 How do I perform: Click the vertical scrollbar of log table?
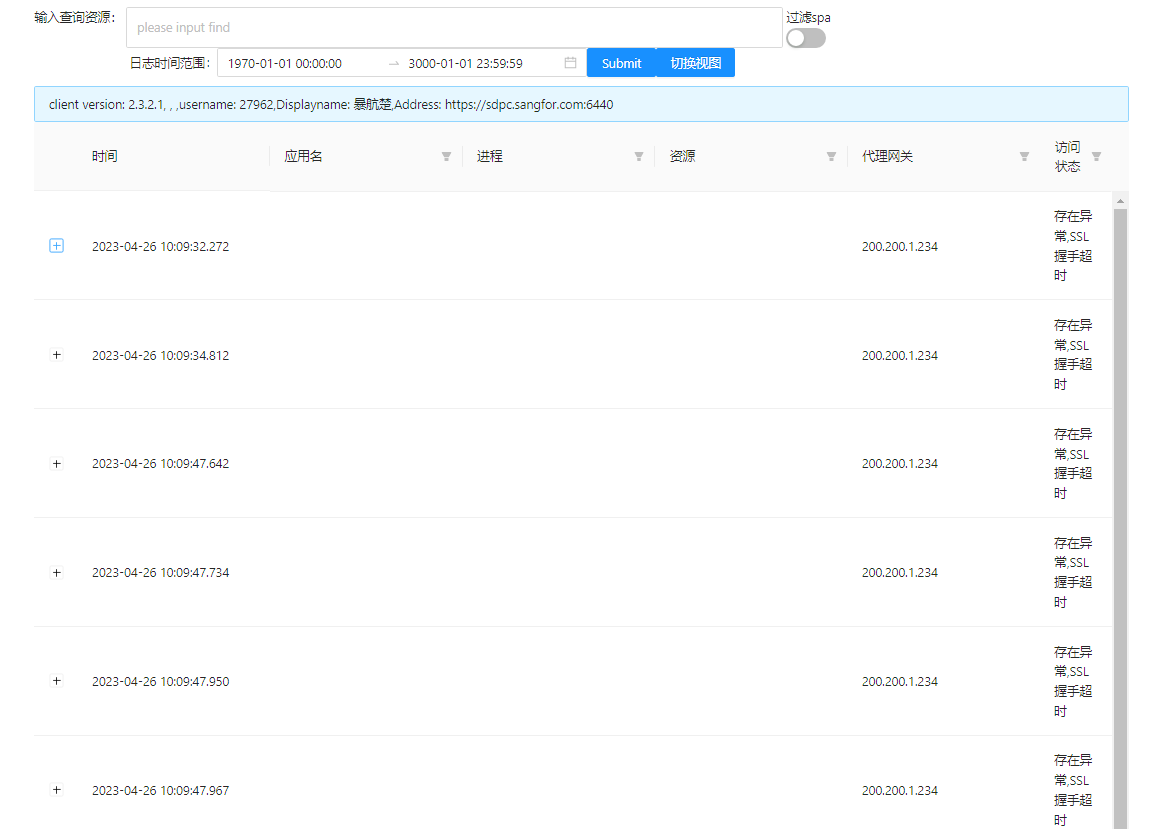[1120, 500]
